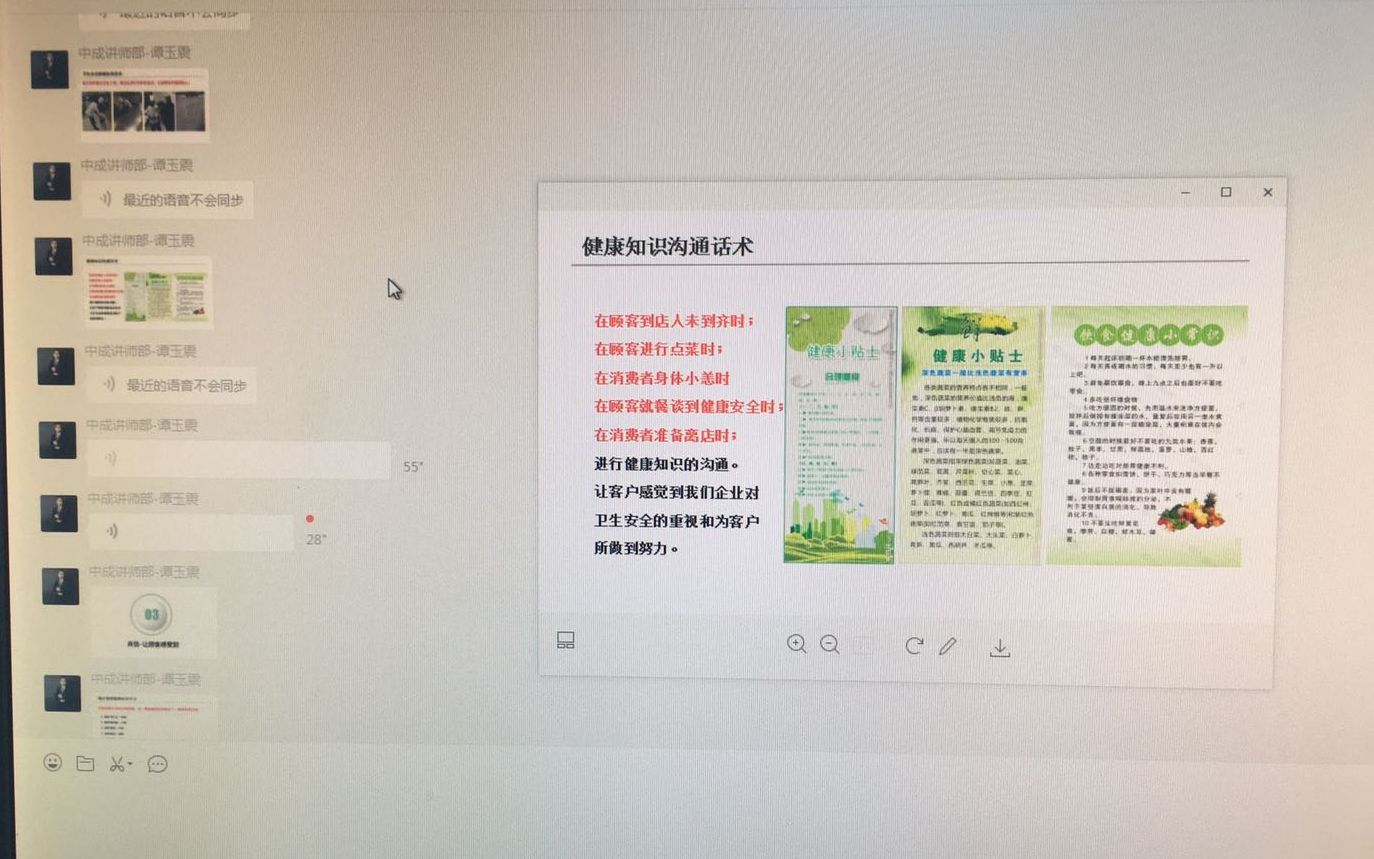Open the pencil edit tool in viewer
This screenshot has width=1374, height=859.
coord(948,647)
